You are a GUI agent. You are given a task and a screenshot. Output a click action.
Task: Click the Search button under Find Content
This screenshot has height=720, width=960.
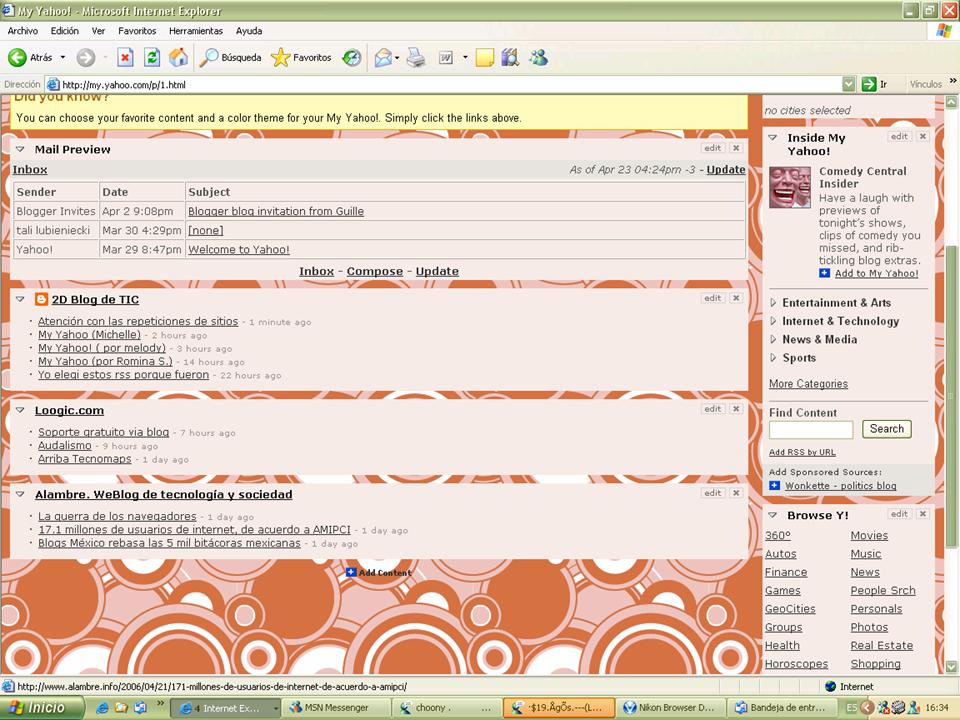pos(887,429)
